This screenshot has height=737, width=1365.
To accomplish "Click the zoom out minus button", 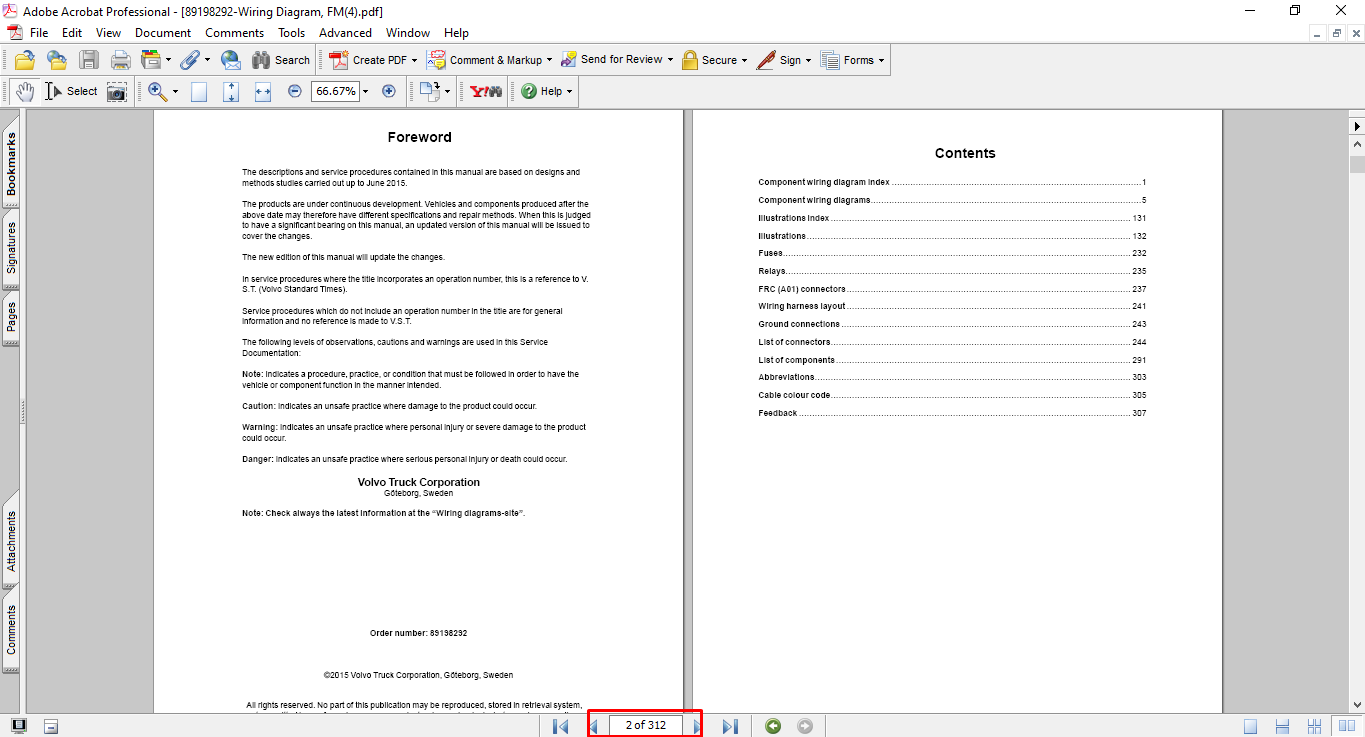I will (x=295, y=91).
